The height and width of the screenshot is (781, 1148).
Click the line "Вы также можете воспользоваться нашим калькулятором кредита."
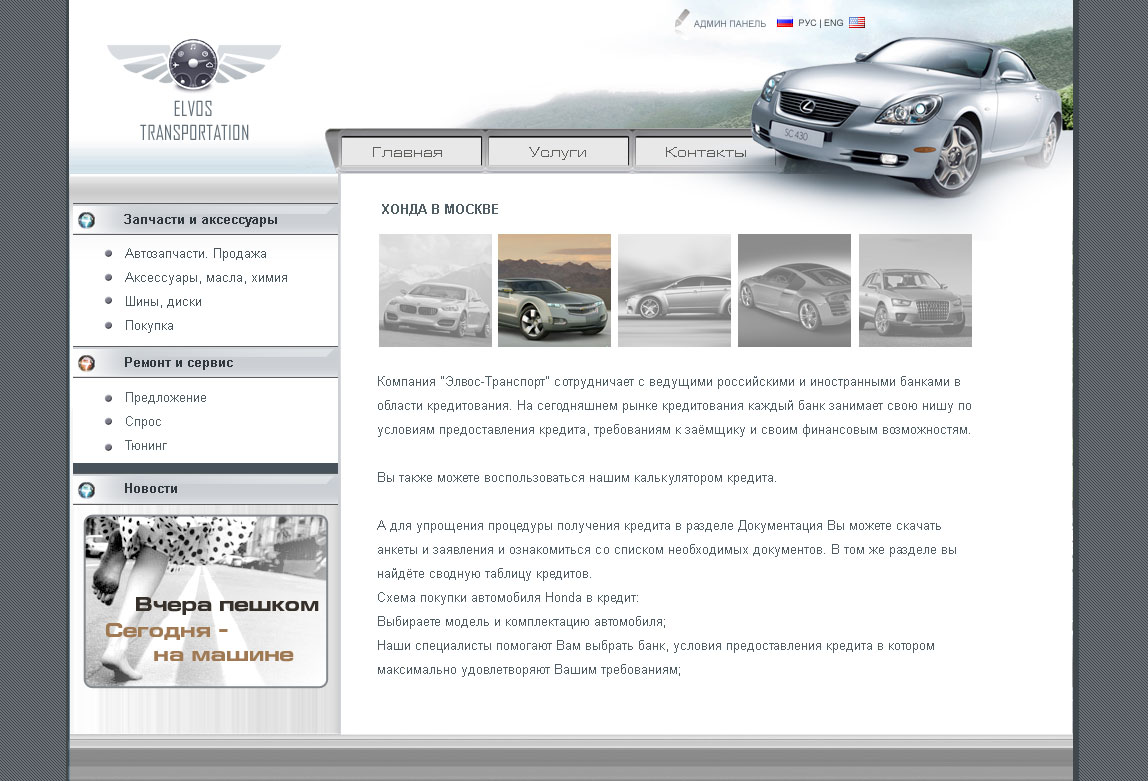pyautogui.click(x=577, y=478)
